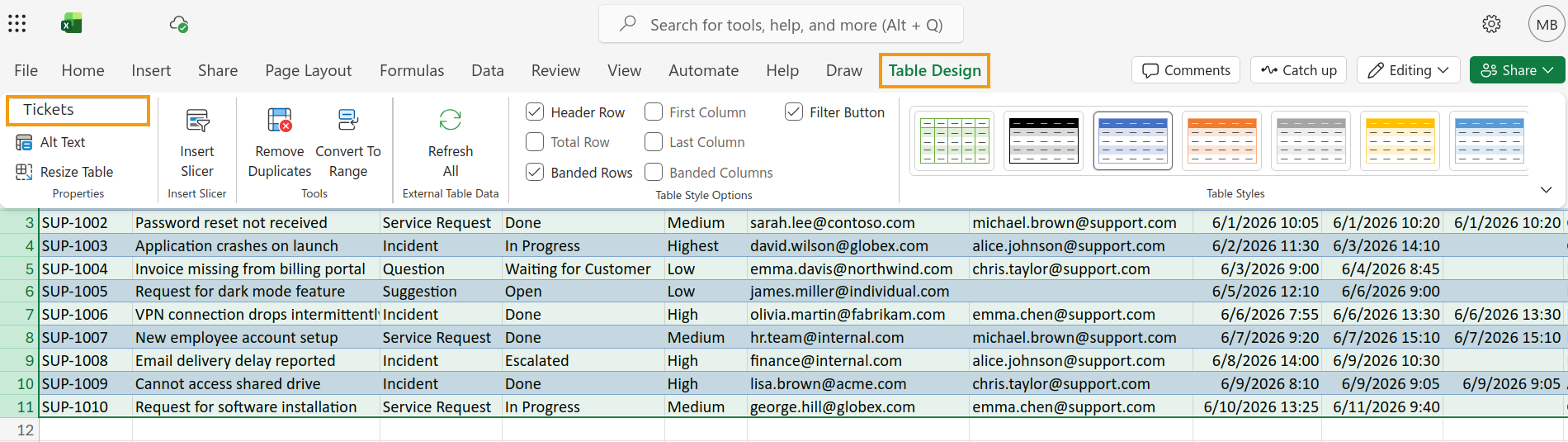Screen dimensions: 1568x442
Task: Select cell Cannot access shared drive
Action: point(256,383)
